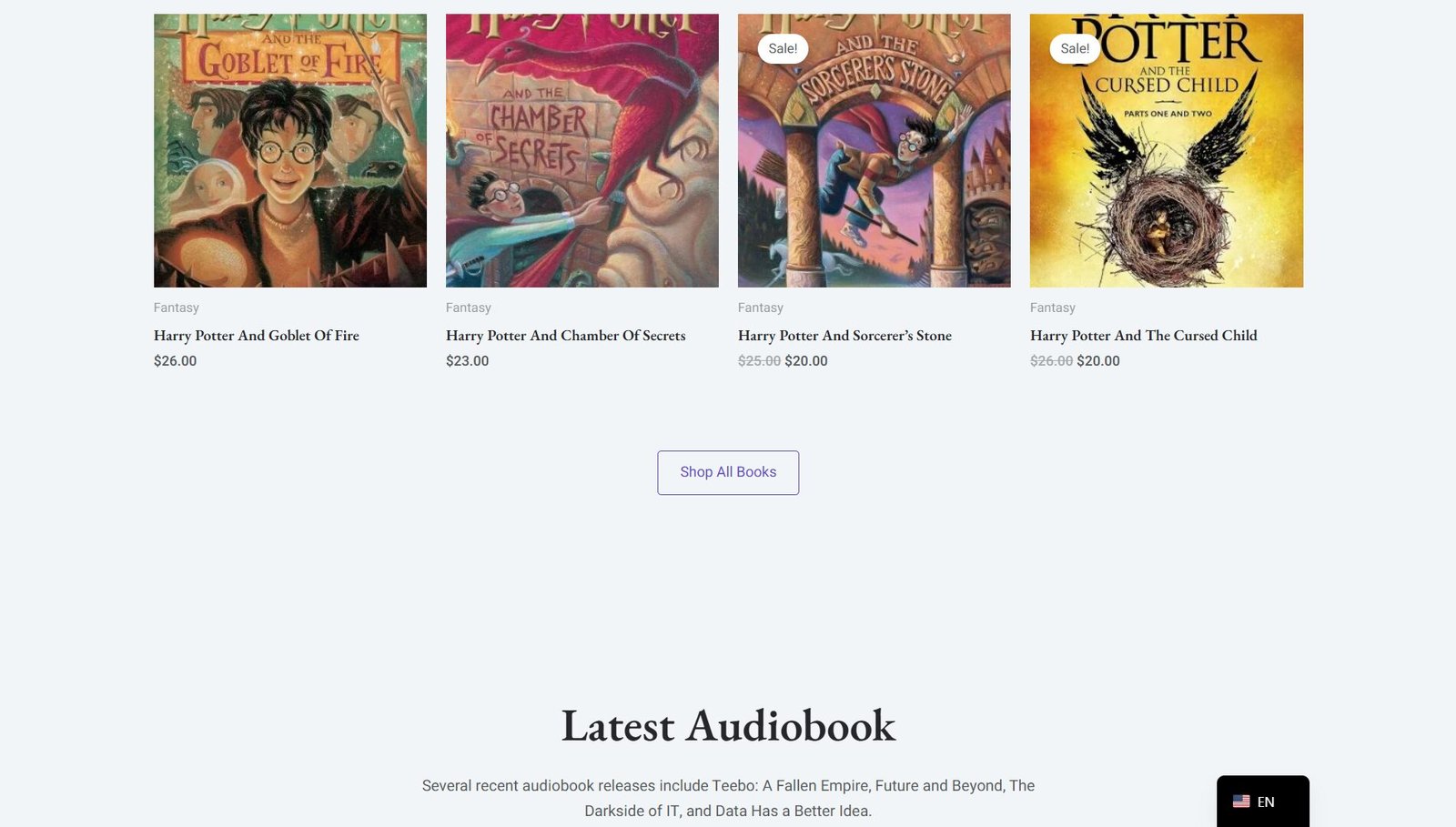Open Goblet Of Fire book cover image
Image resolution: width=1456 pixels, height=827 pixels.
[x=290, y=150]
